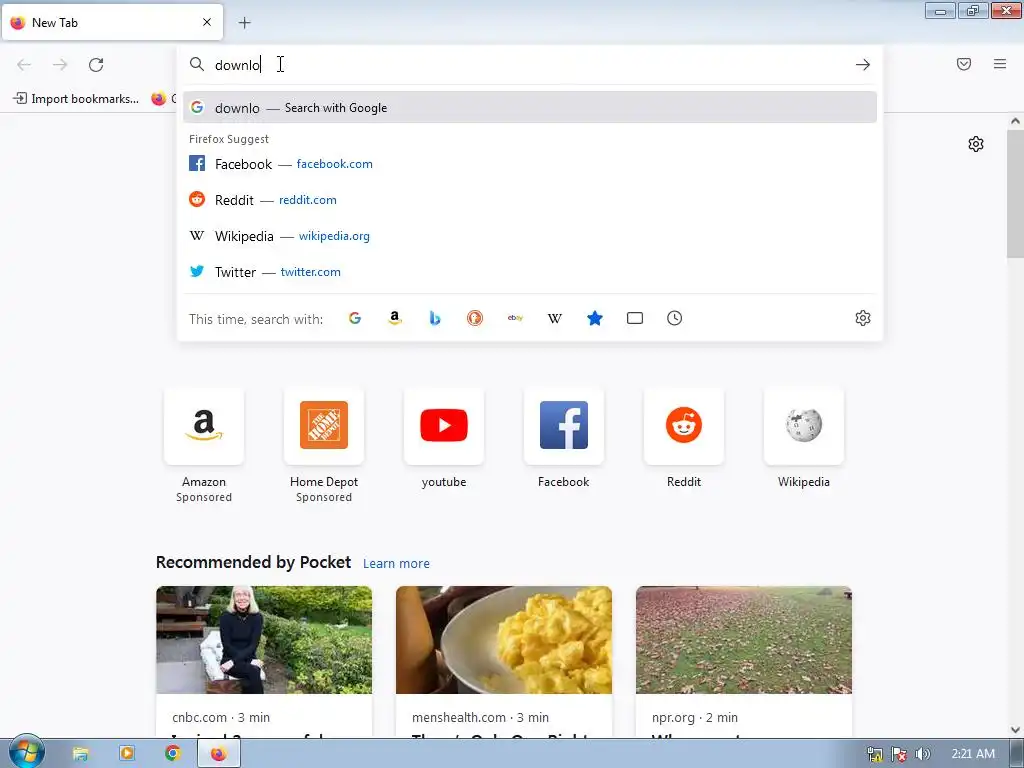This screenshot has width=1024, height=768.
Task: Follow the Learn more Pocket link
Action: coord(396,564)
